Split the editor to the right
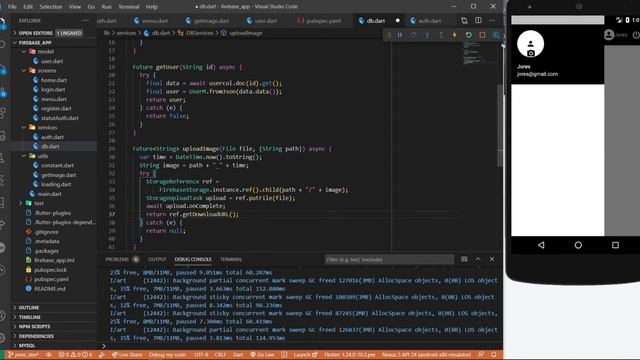Image resolution: width=640 pixels, height=360 pixels. tap(478, 20)
